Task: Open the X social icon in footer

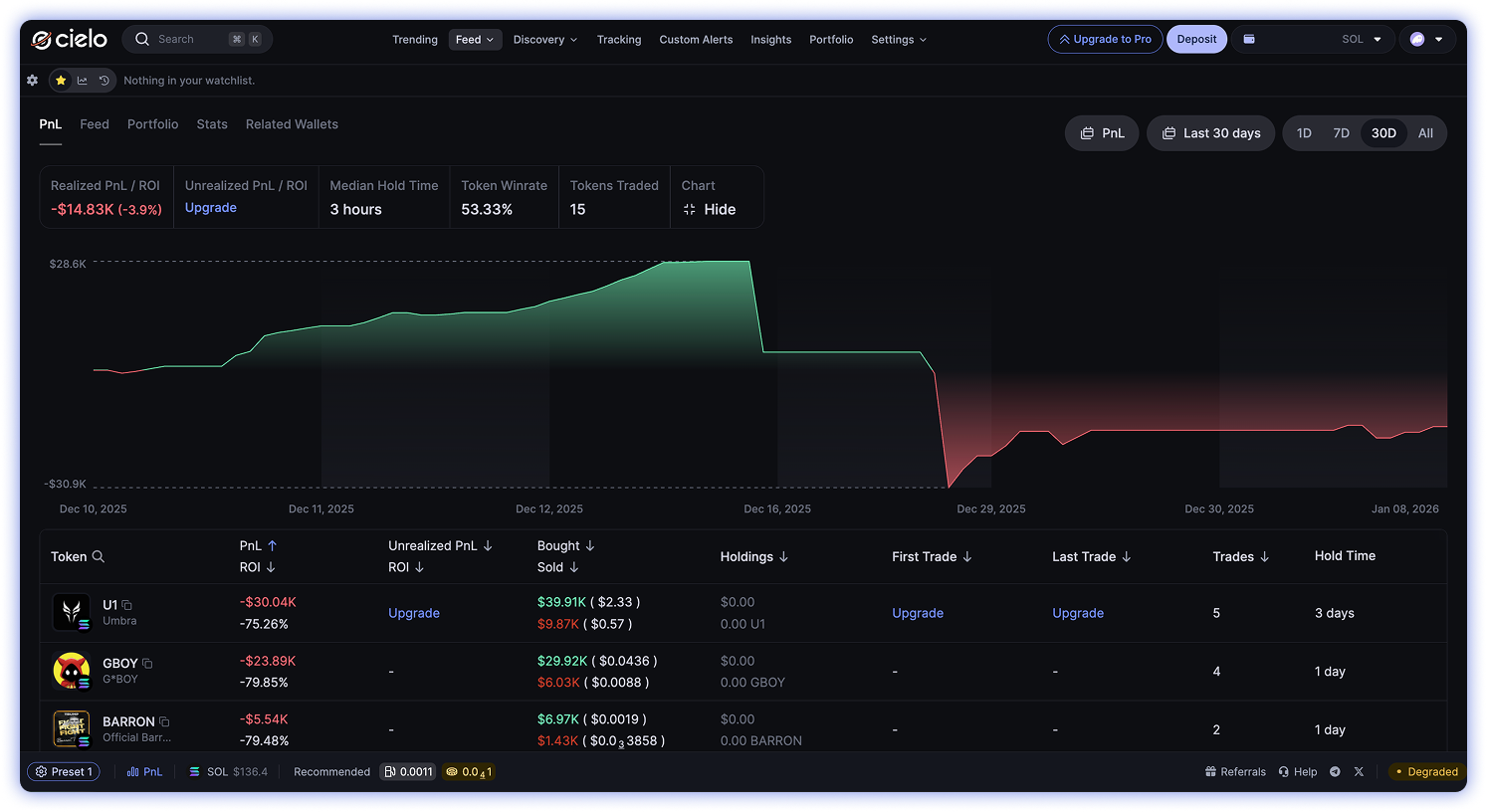Action: 1359,772
